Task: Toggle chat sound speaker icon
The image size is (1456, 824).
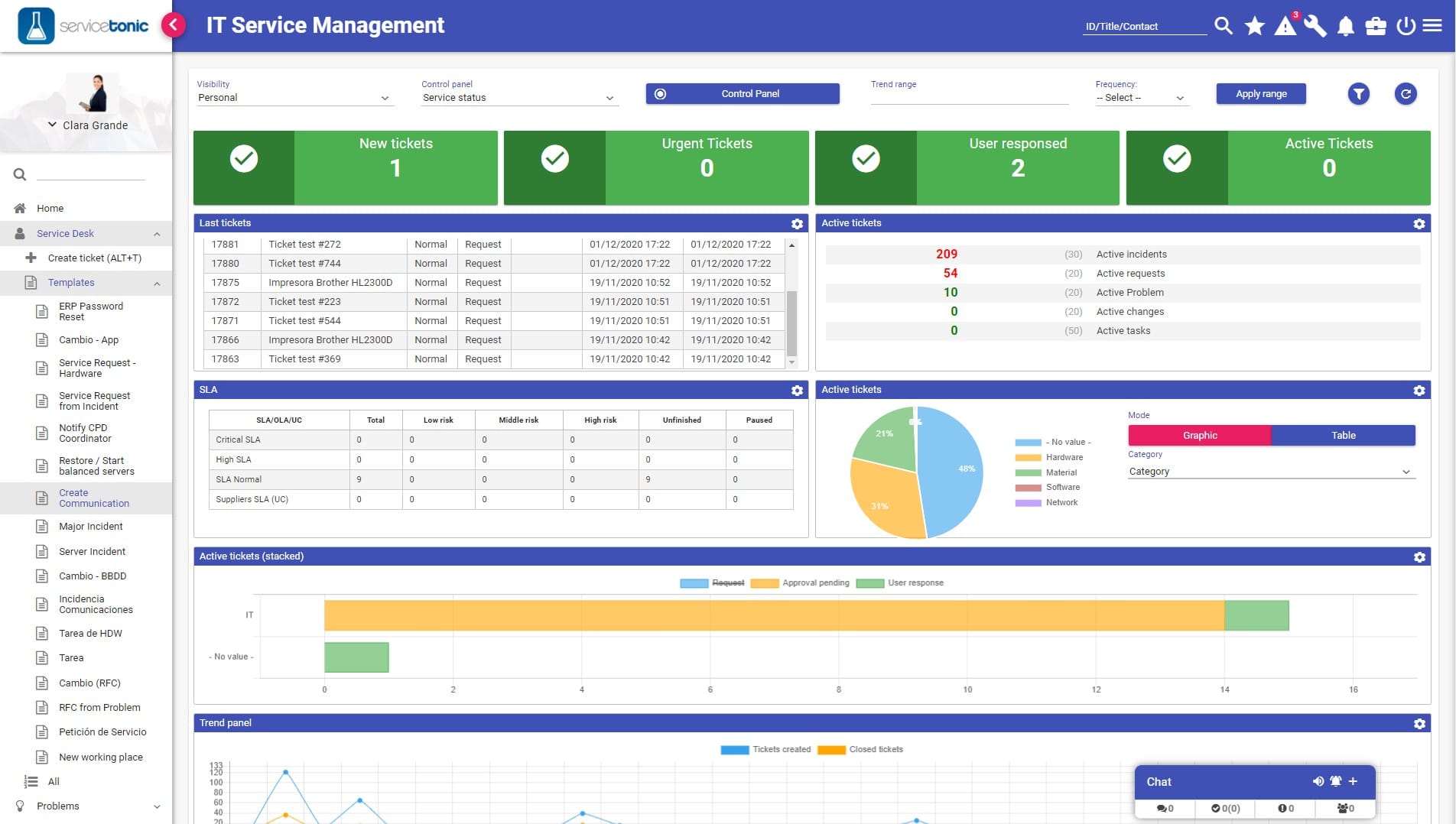Action: [1318, 781]
